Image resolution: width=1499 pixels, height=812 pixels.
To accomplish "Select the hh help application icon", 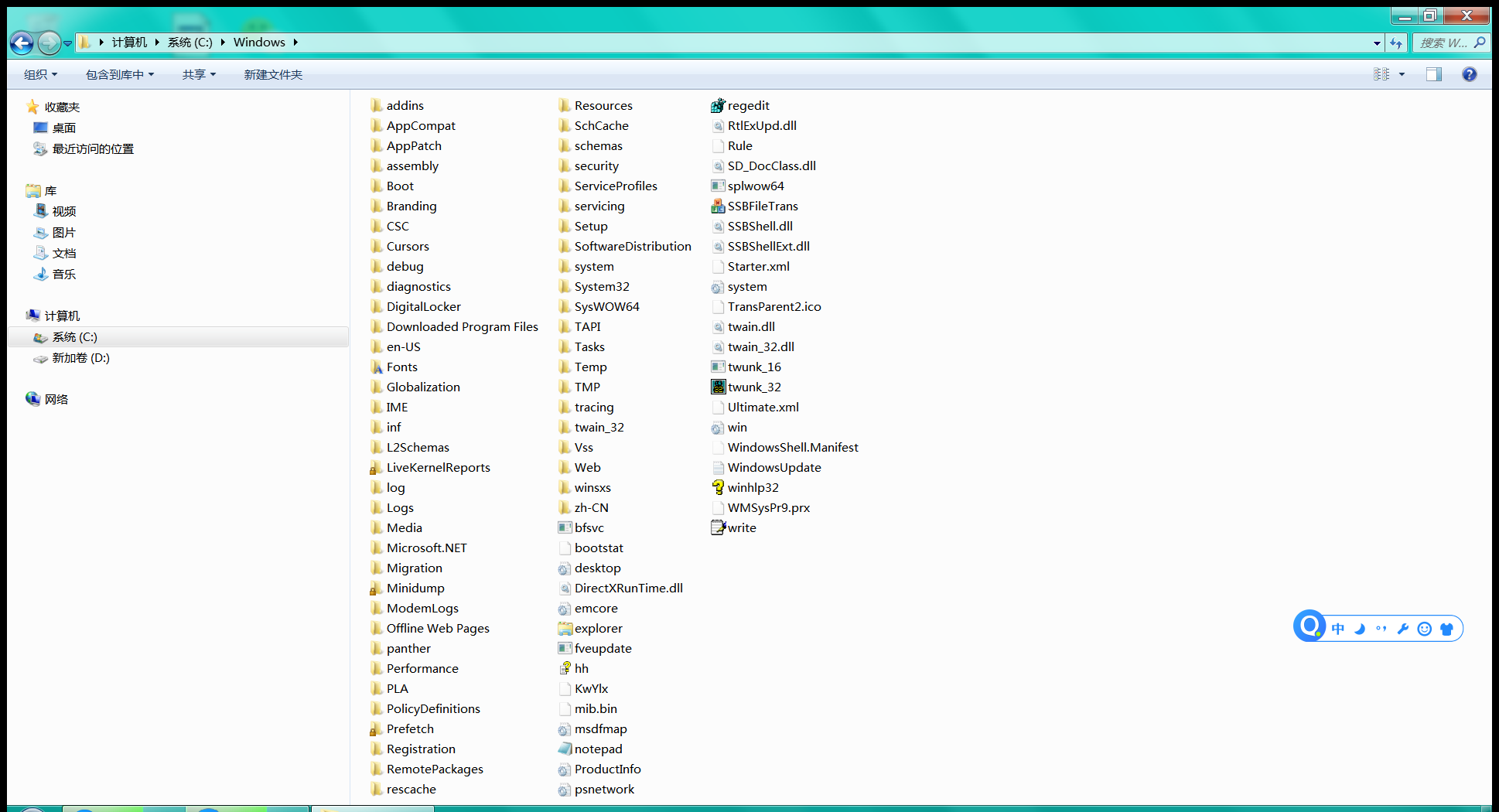I will [565, 668].
